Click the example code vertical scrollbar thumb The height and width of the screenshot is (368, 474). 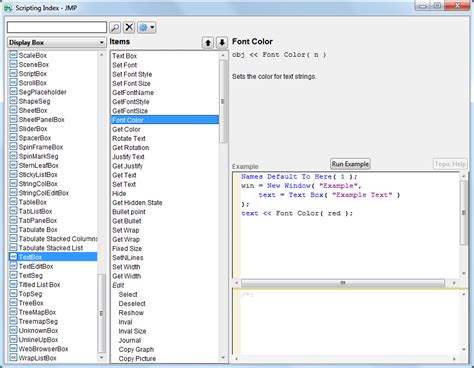(464, 213)
